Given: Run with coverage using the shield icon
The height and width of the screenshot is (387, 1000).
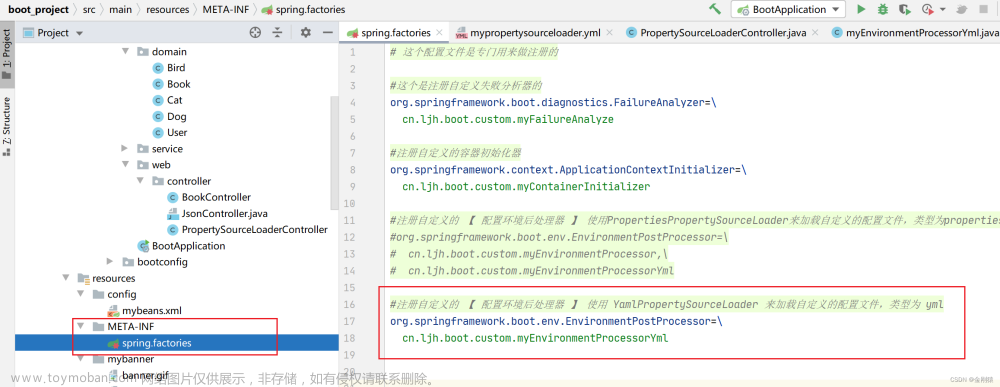Looking at the screenshot, I should click(x=904, y=10).
